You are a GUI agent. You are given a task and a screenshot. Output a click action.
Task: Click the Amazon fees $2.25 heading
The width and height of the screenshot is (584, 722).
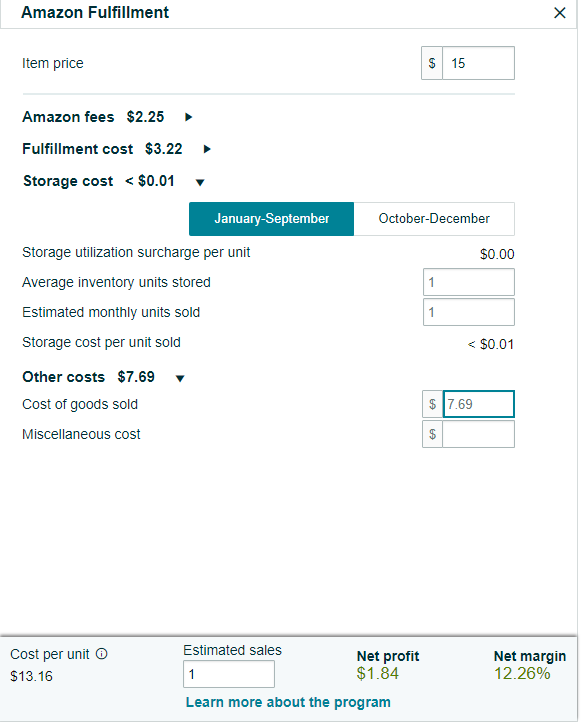(93, 117)
